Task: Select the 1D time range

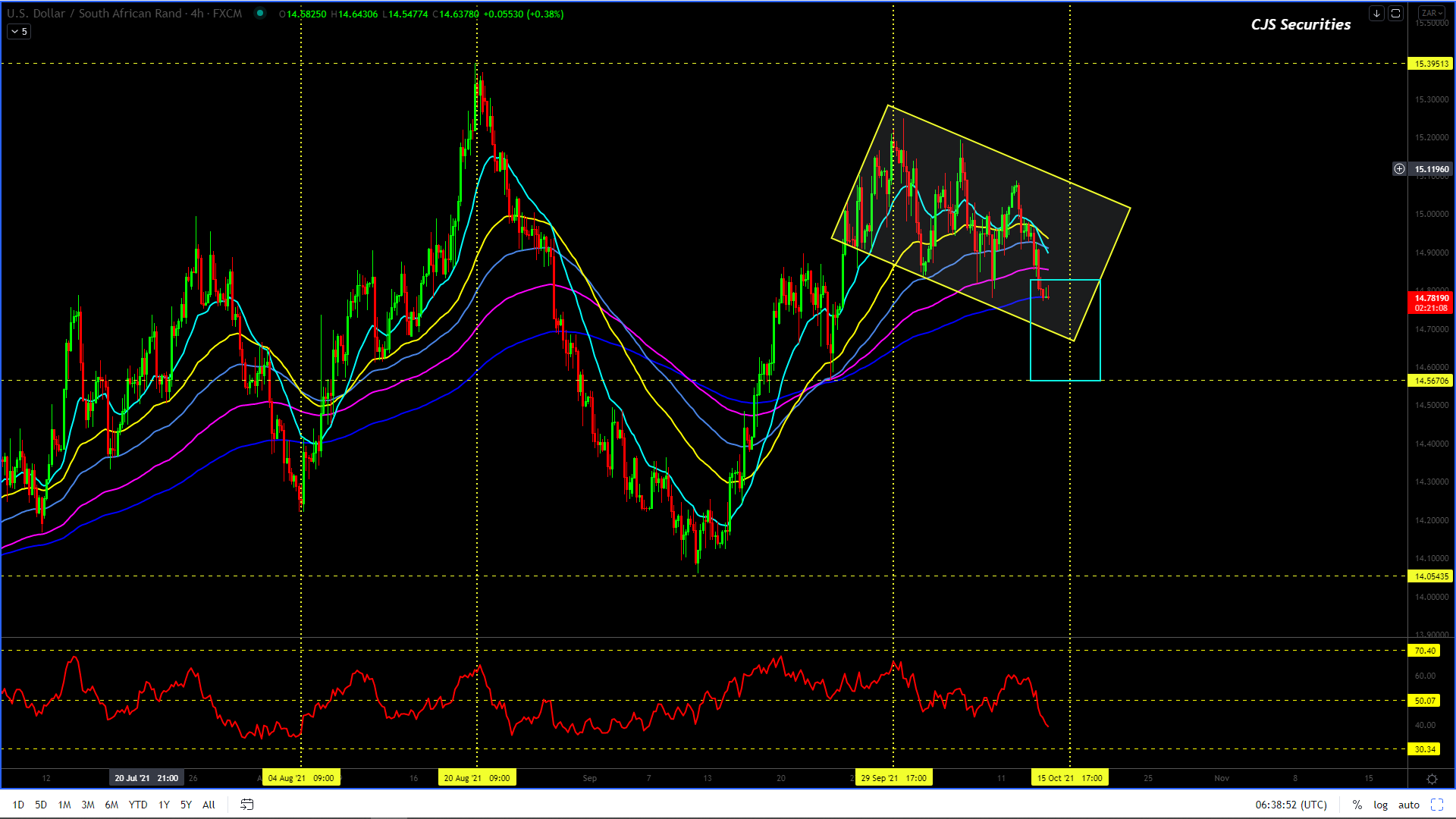Action: click(x=18, y=805)
